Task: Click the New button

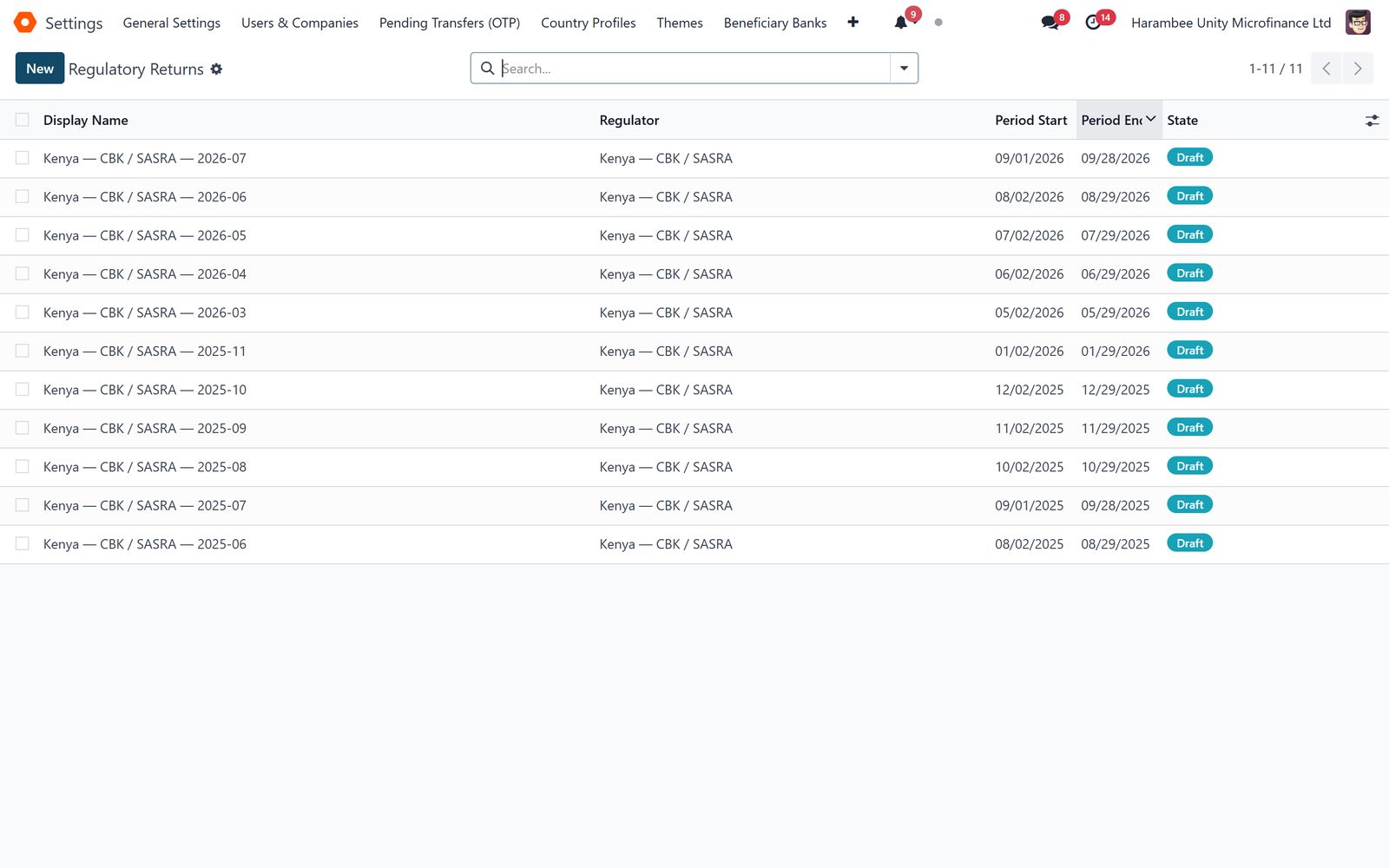Action: (x=40, y=69)
